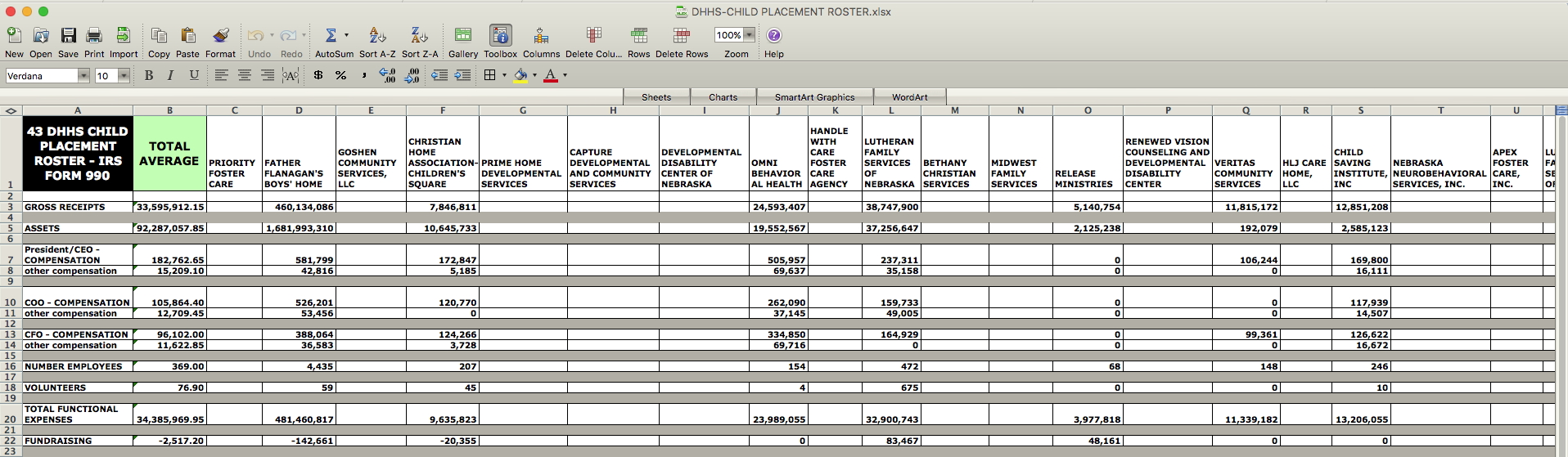Expand the Fill Color palette arrow
Viewport: 1568px width, 457px height.
click(x=534, y=75)
